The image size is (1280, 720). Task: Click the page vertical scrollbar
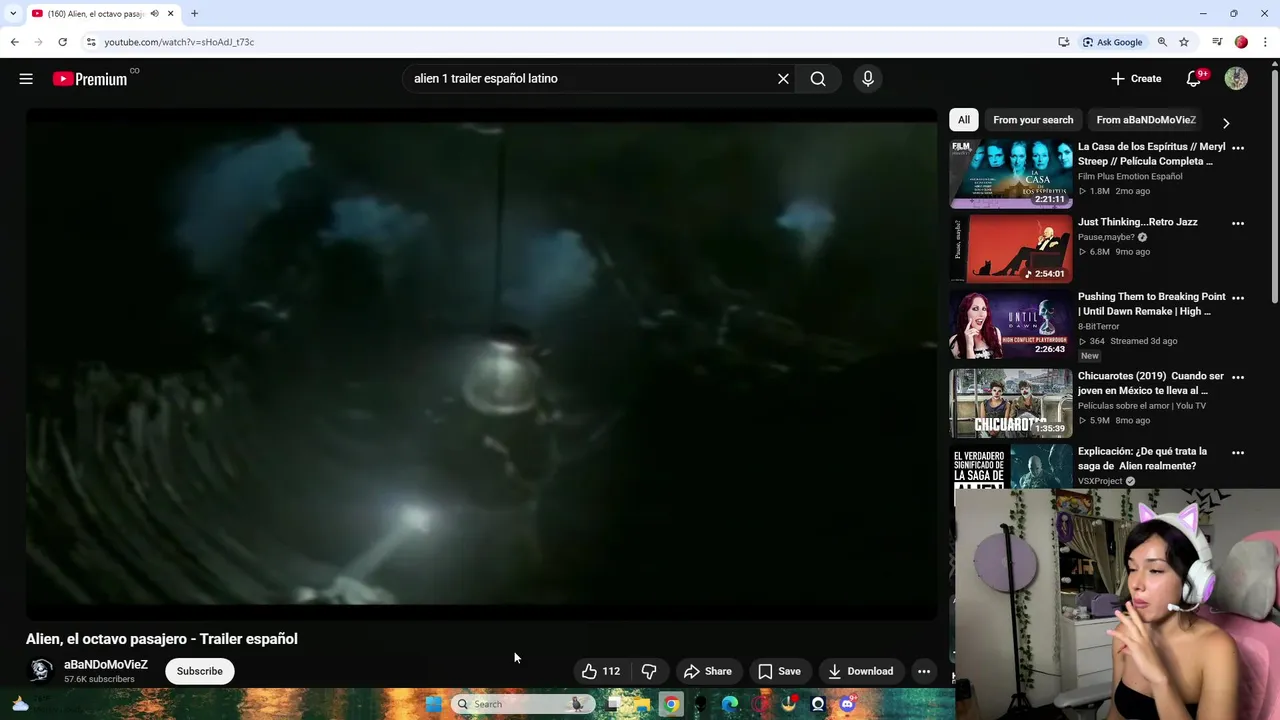click(x=1274, y=185)
